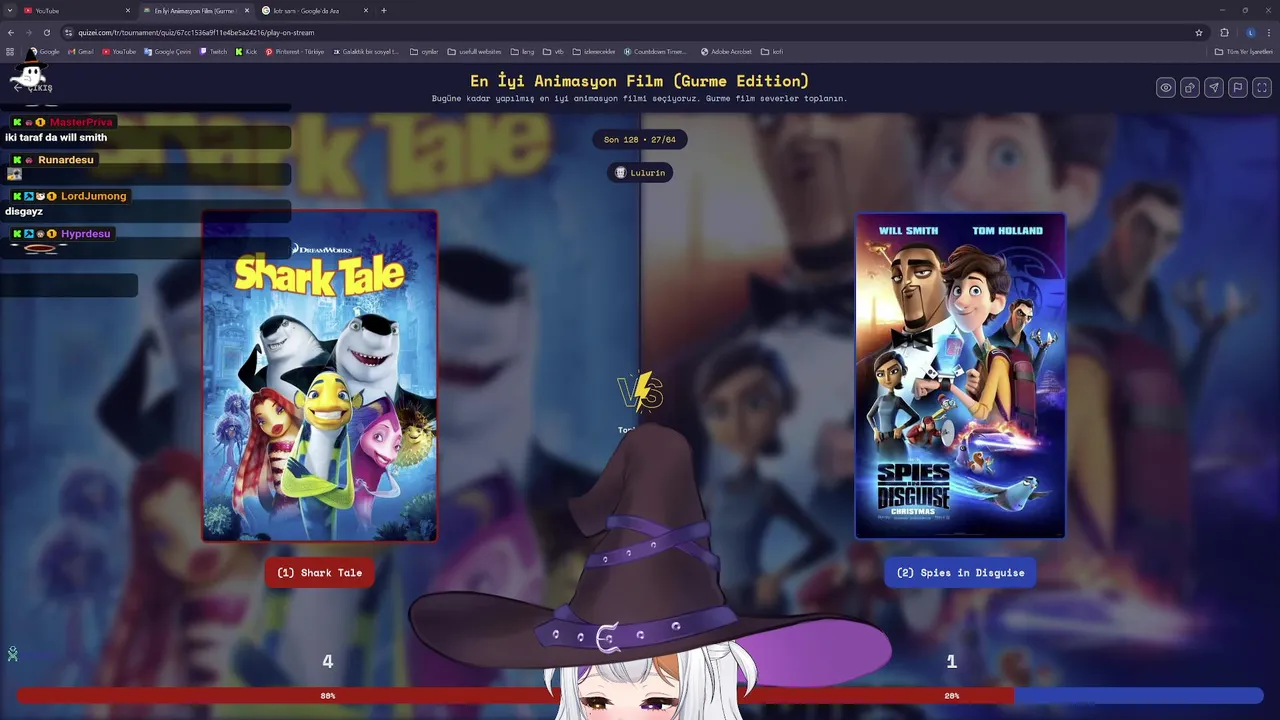
Task: Open a new browser tab
Action: pos(384,10)
